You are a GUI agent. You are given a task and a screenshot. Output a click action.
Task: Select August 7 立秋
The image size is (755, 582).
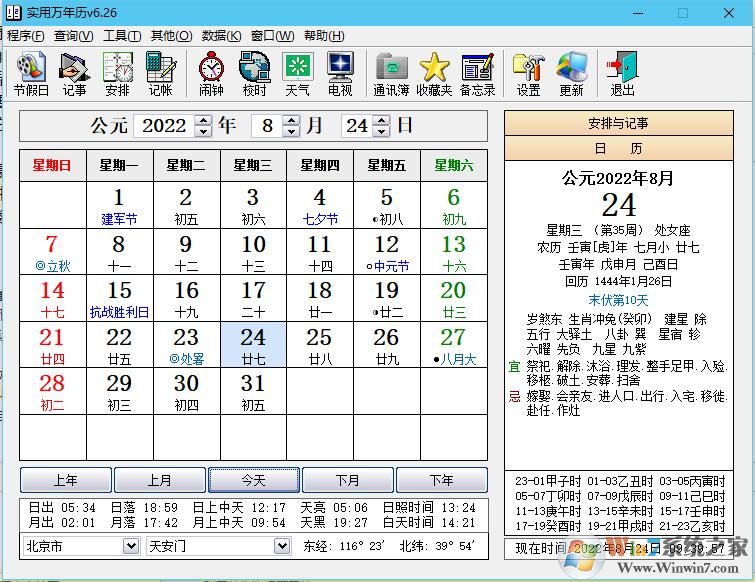(52, 252)
